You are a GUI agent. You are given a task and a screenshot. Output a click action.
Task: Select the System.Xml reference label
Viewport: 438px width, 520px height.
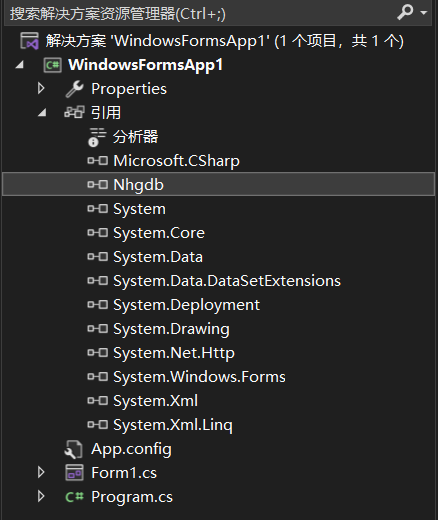coord(155,401)
